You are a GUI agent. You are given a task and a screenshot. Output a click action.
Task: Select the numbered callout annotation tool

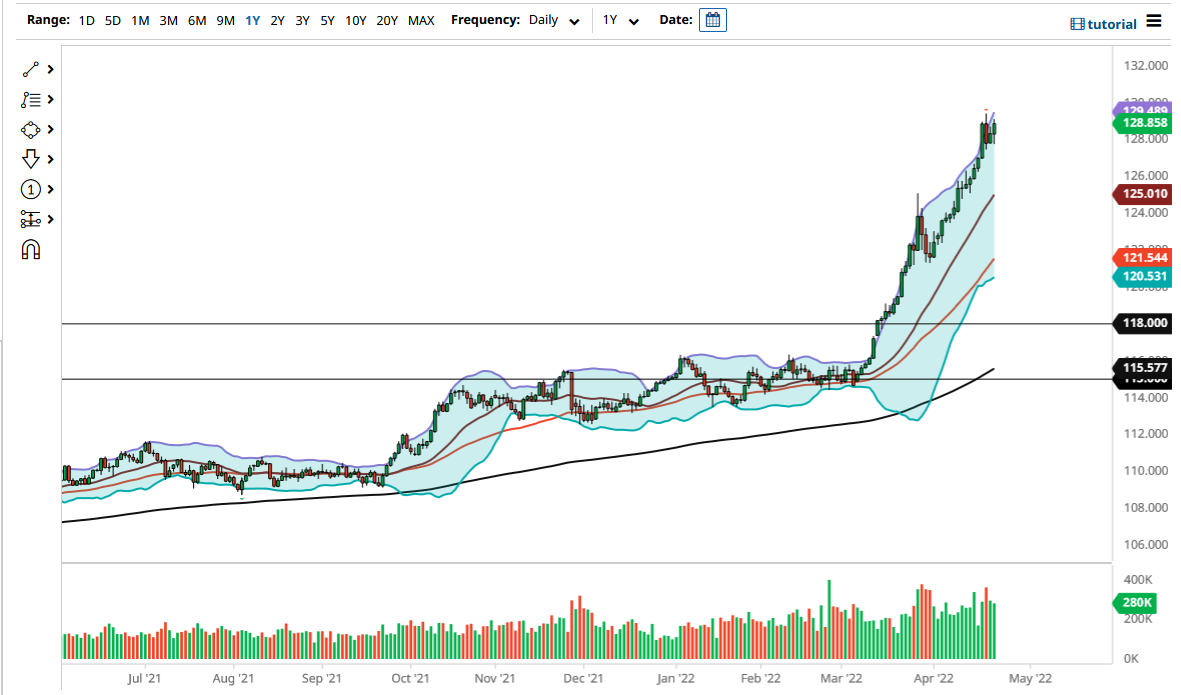click(30, 189)
